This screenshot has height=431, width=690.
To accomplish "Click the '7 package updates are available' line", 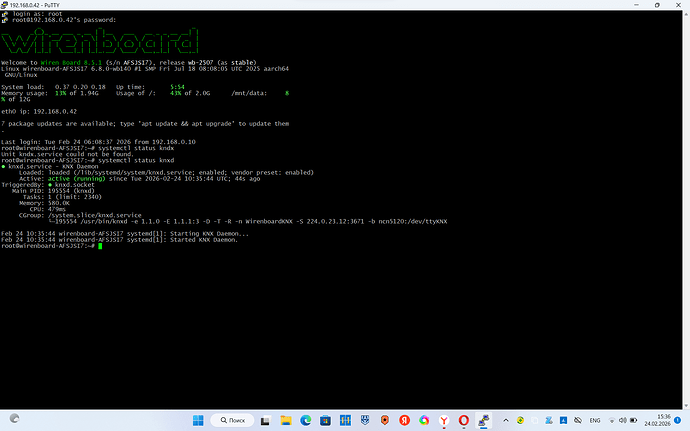I will pyautogui.click(x=145, y=124).
